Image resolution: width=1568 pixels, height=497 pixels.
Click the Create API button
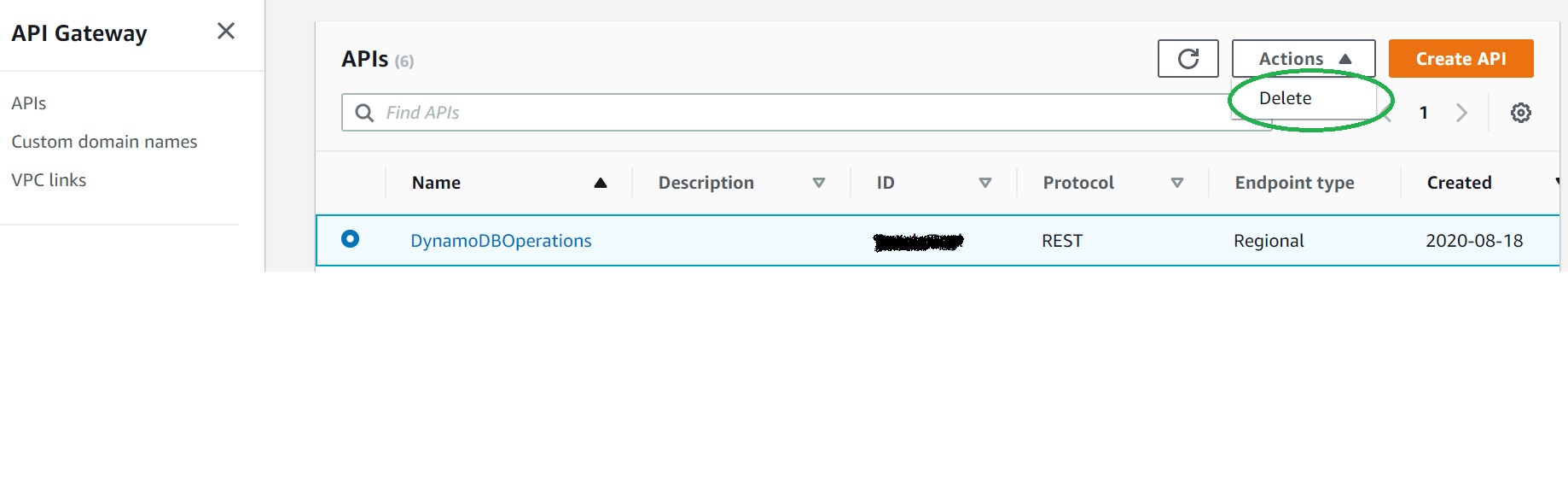click(x=1461, y=59)
